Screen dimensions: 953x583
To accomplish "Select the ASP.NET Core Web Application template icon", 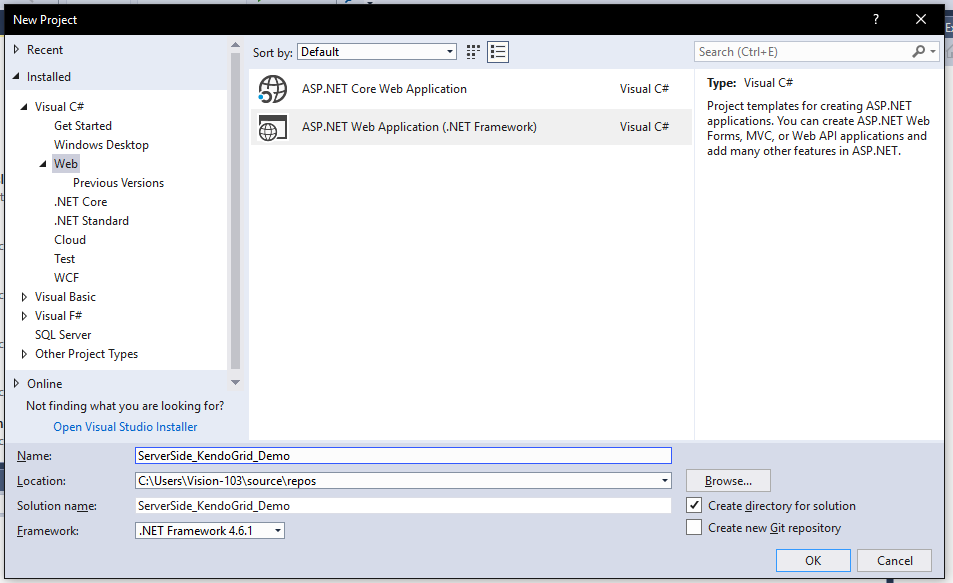I will [271, 88].
